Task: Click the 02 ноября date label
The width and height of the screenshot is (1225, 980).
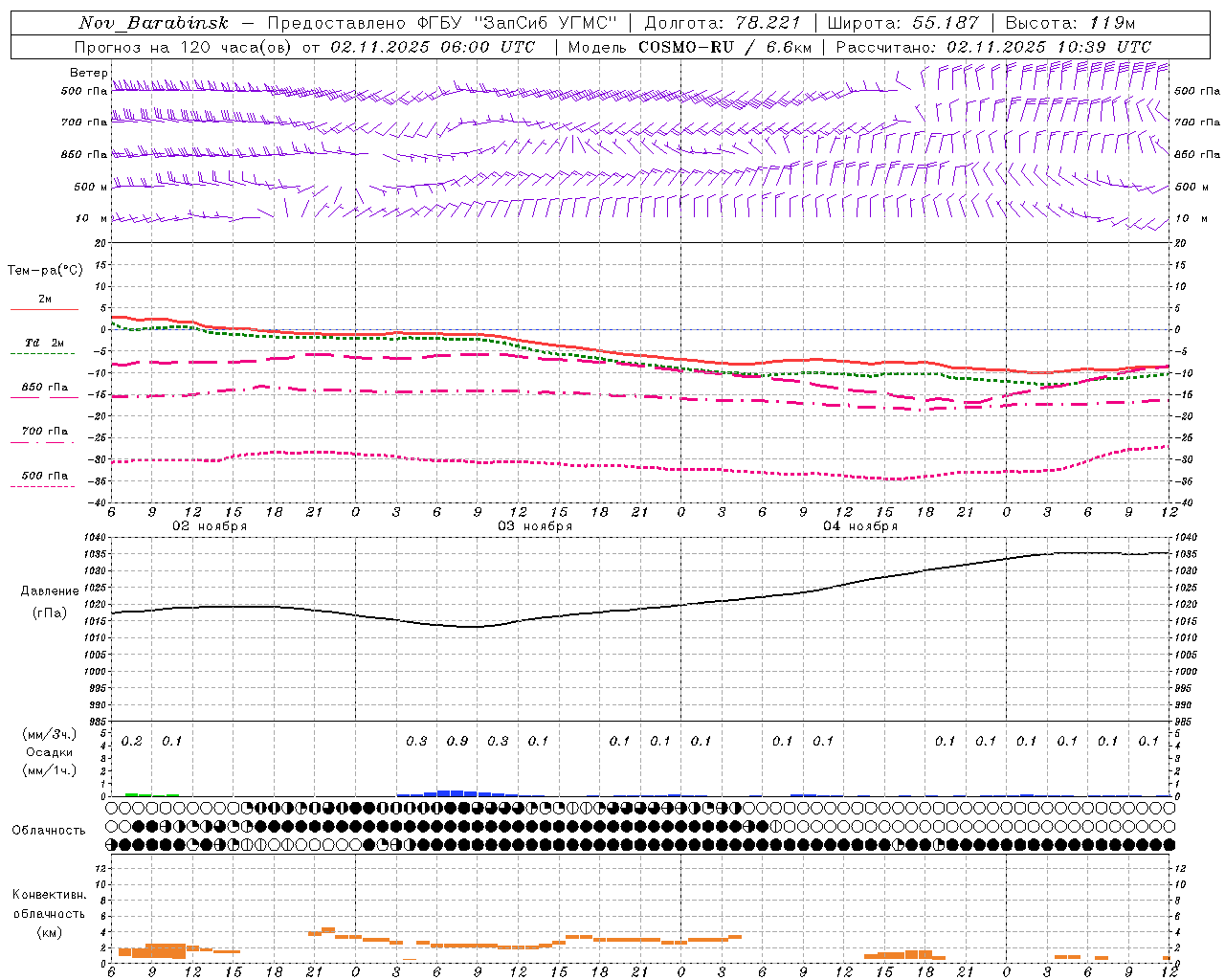Action: point(210,526)
